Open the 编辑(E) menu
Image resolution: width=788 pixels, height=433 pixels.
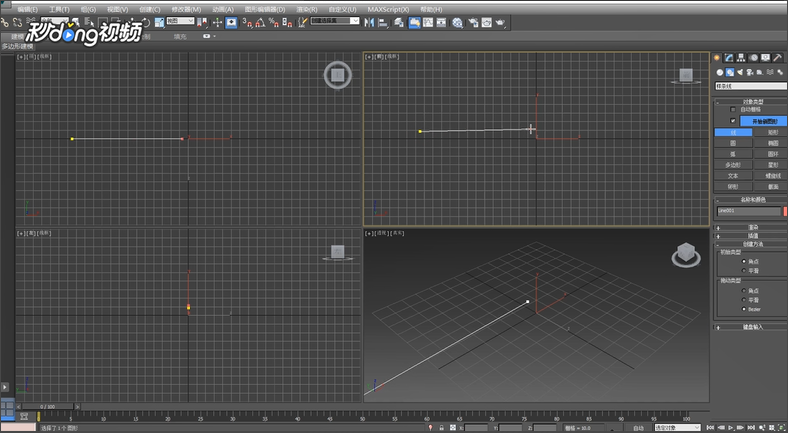(x=27, y=10)
